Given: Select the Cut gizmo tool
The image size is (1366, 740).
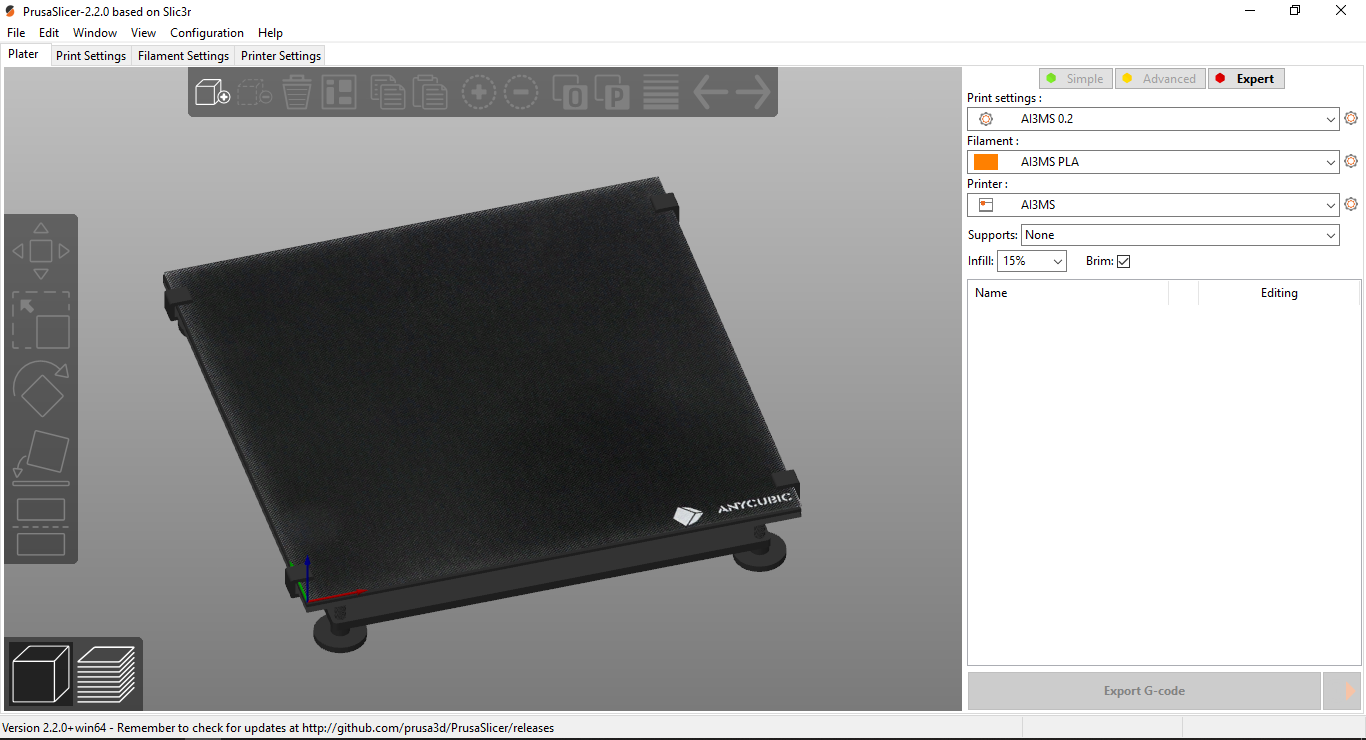Looking at the screenshot, I should 41,527.
